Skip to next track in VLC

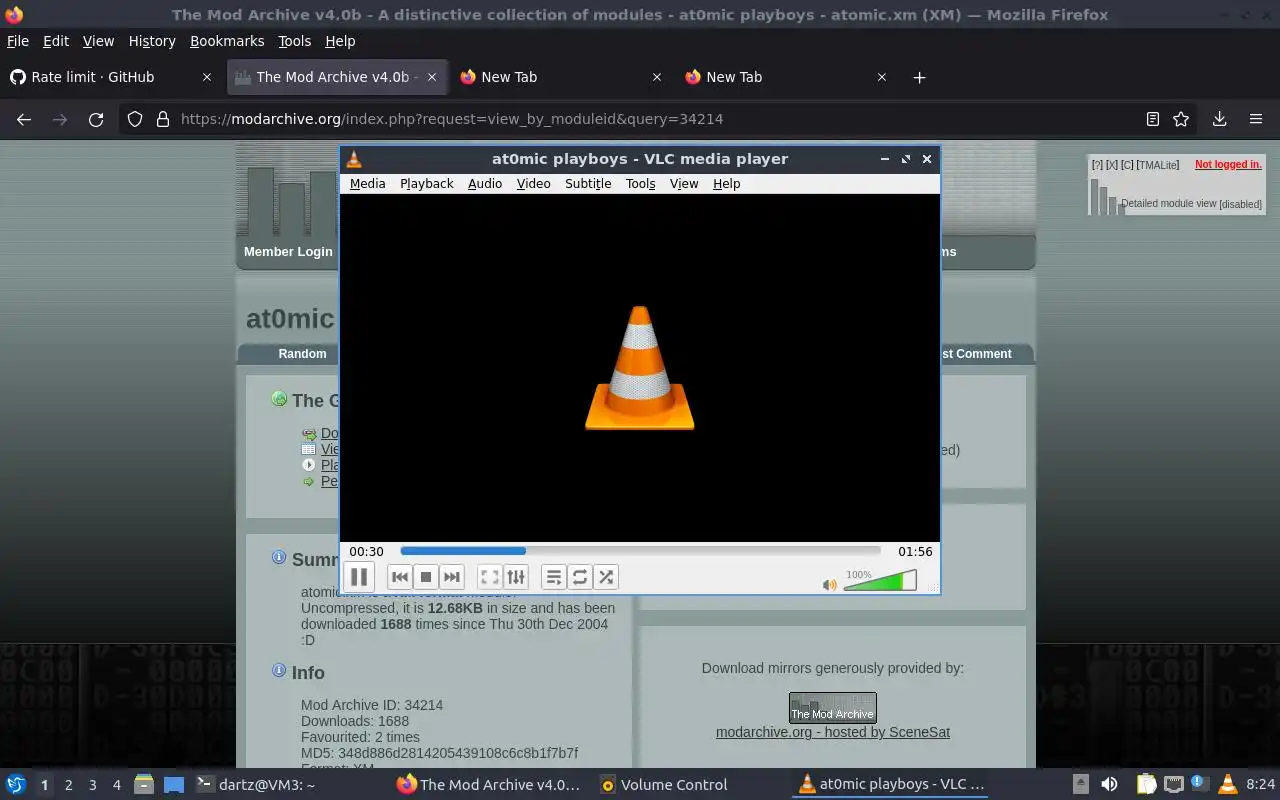point(452,577)
